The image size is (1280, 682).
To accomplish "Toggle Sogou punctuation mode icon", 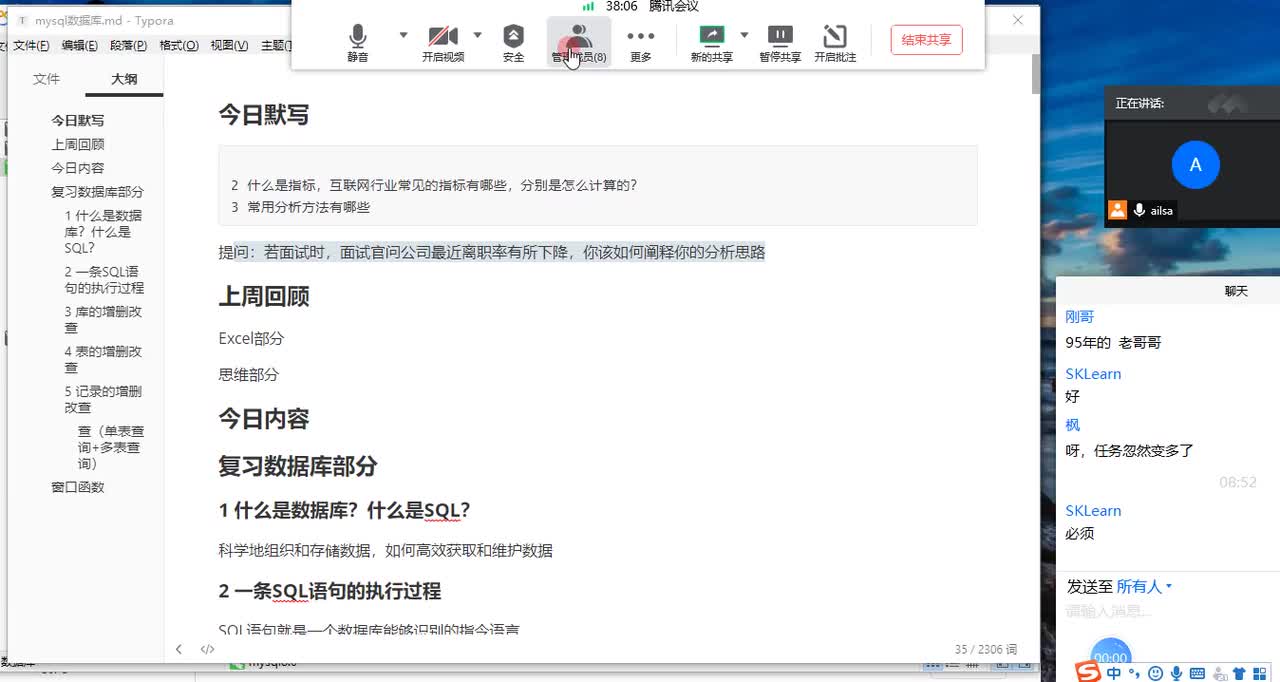I will click(1135, 673).
